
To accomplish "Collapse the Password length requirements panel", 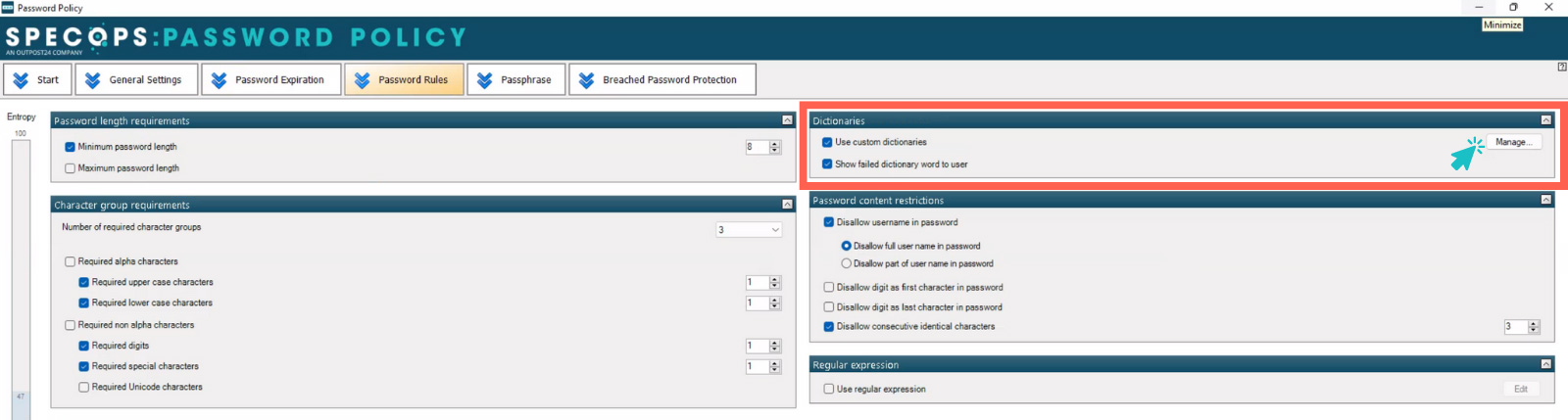I will (x=787, y=120).
